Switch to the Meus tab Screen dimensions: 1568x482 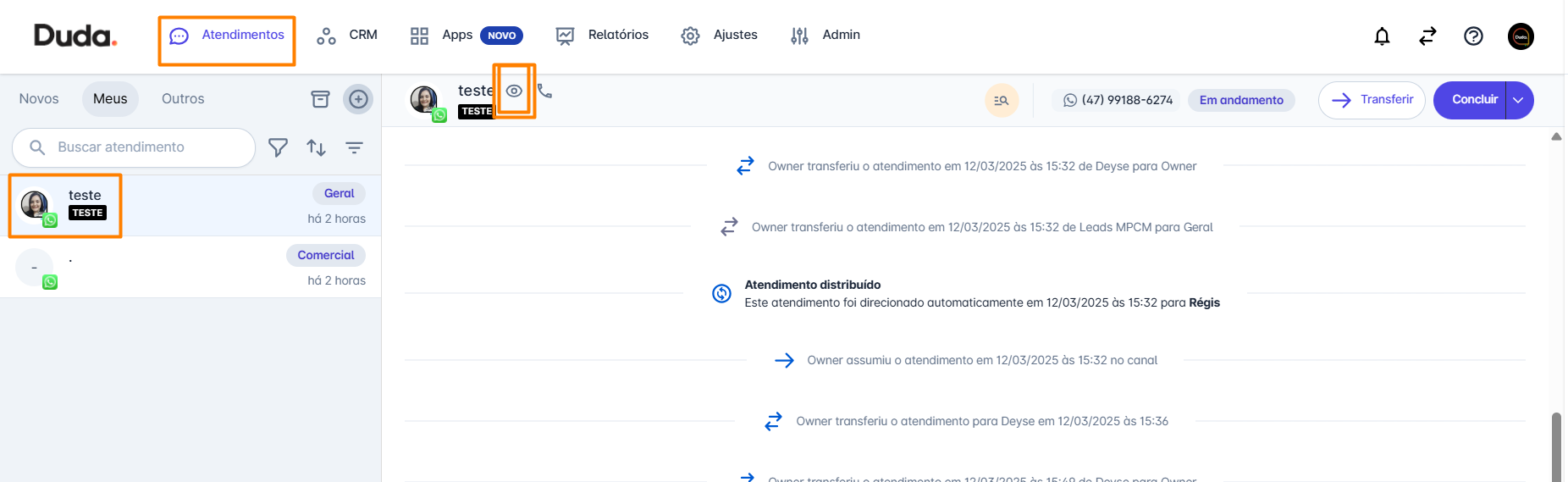click(110, 99)
